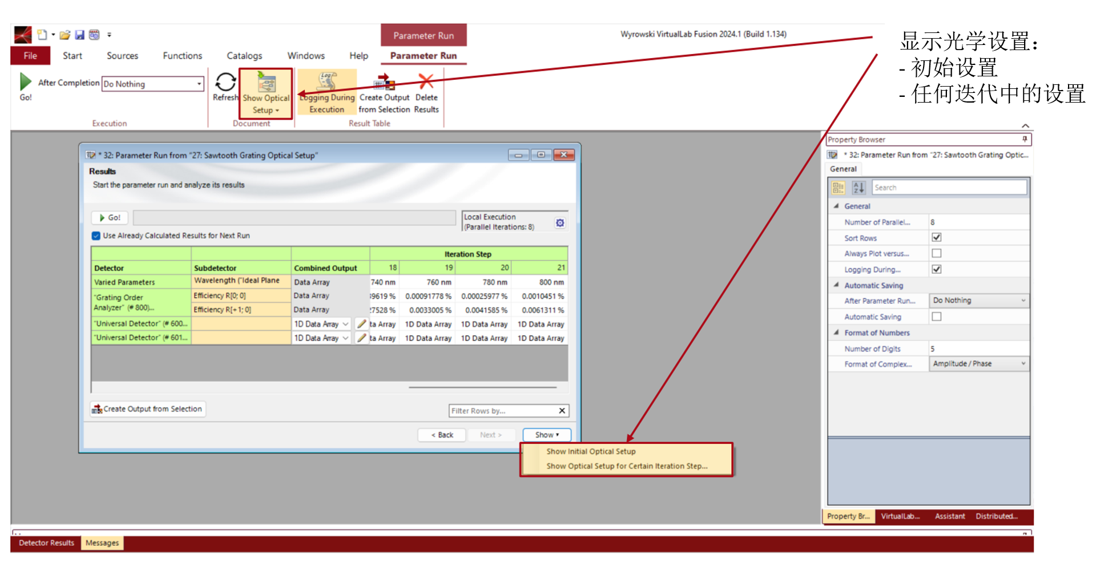Clear the Filter Rows field with its X
1094x563 pixels.
pyautogui.click(x=562, y=411)
